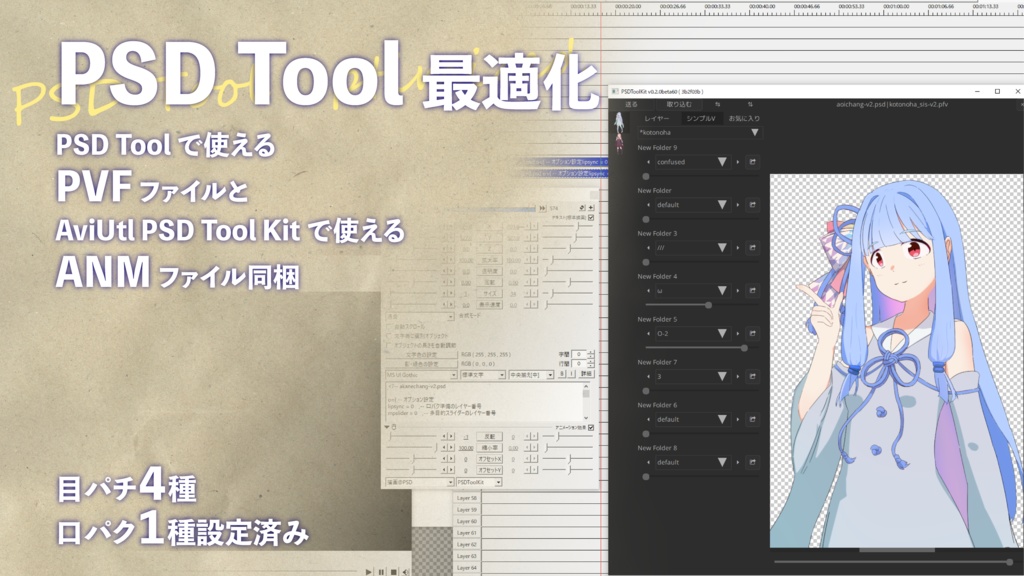This screenshot has width=1024, height=576.
Task: Open '///' dropdown under New Folder 3
Action: [692, 248]
